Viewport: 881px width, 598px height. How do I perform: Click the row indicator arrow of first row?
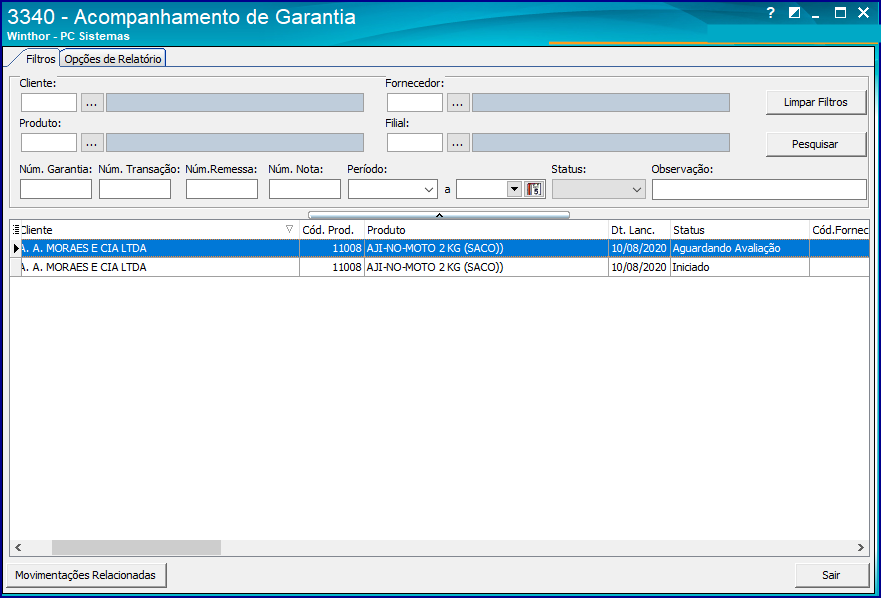[x=16, y=248]
